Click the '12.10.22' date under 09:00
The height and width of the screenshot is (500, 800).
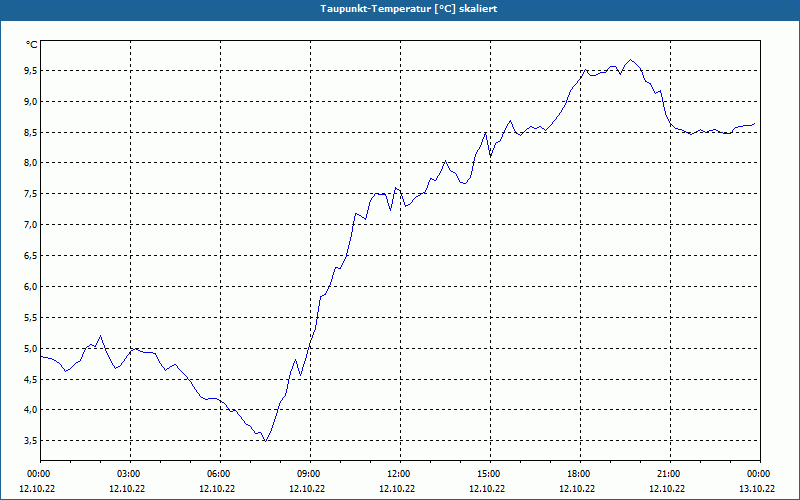coord(307,488)
